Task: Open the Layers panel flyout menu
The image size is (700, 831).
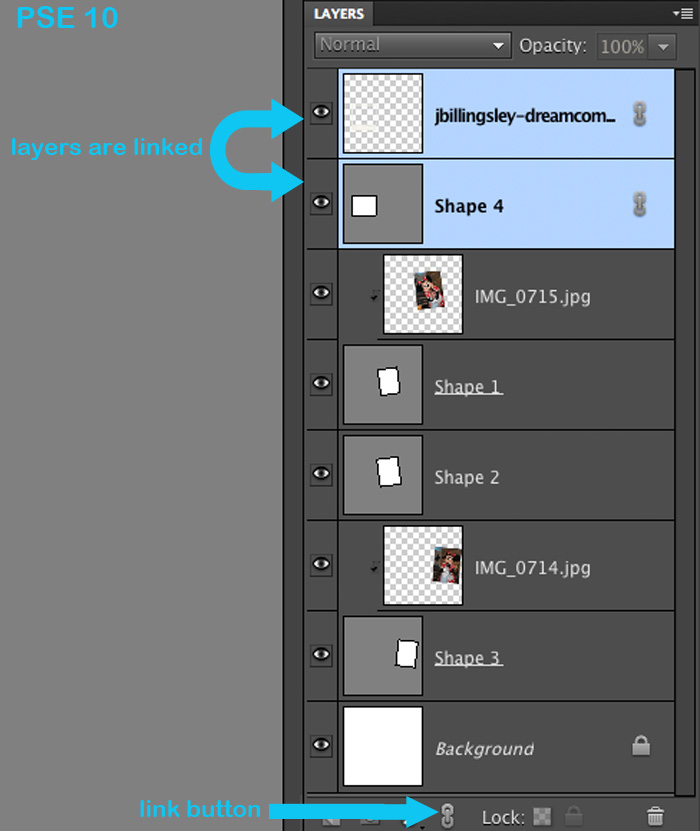Action: (683, 14)
